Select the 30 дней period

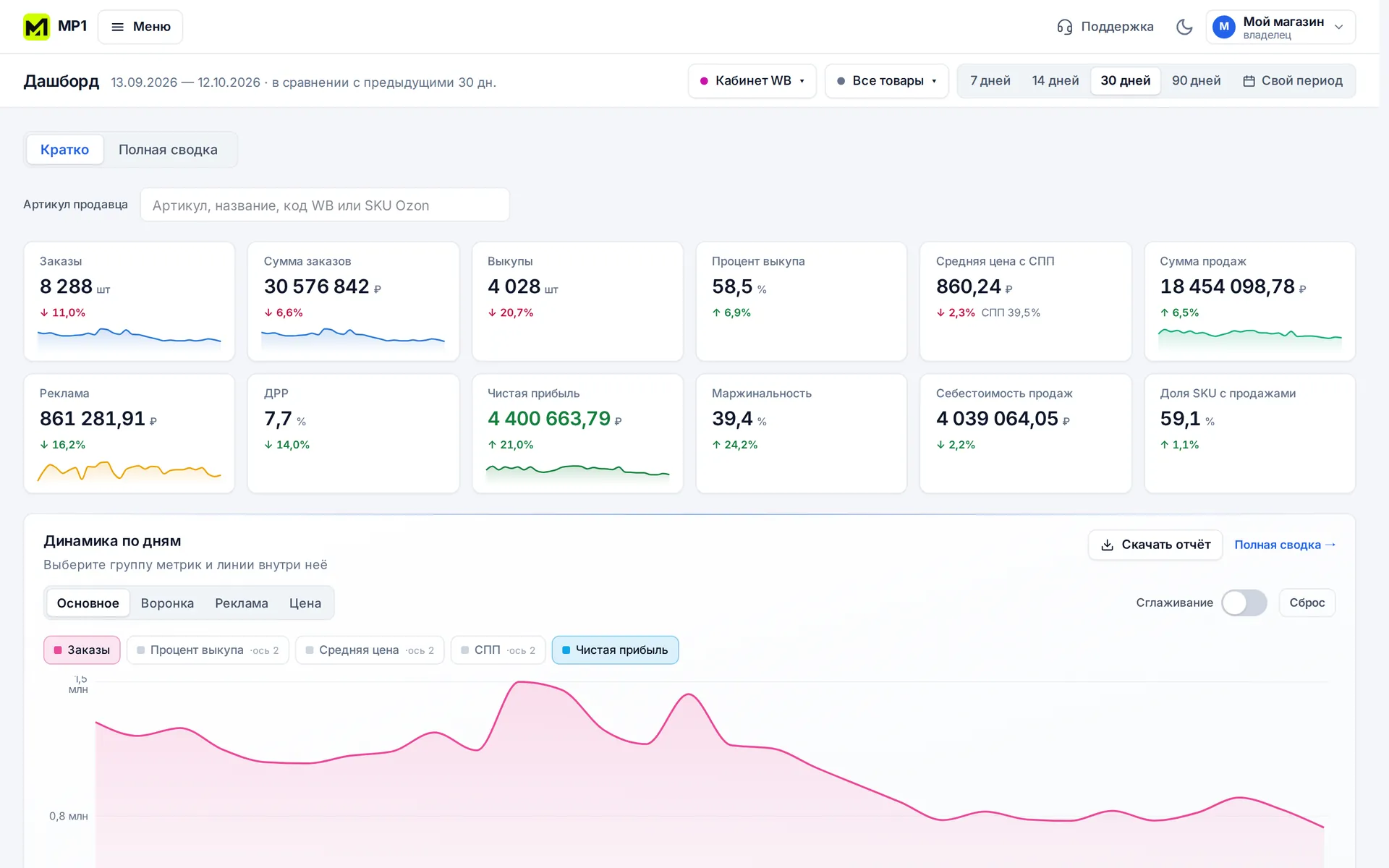click(1125, 81)
